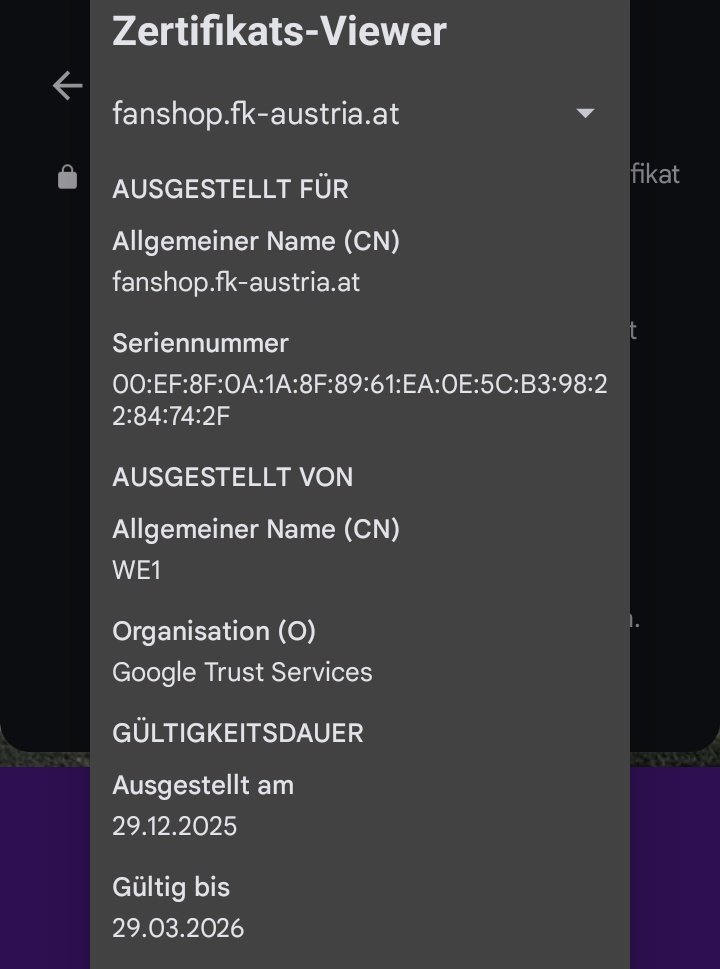Select the serial number value starting 00:EF:8F

tap(359, 400)
